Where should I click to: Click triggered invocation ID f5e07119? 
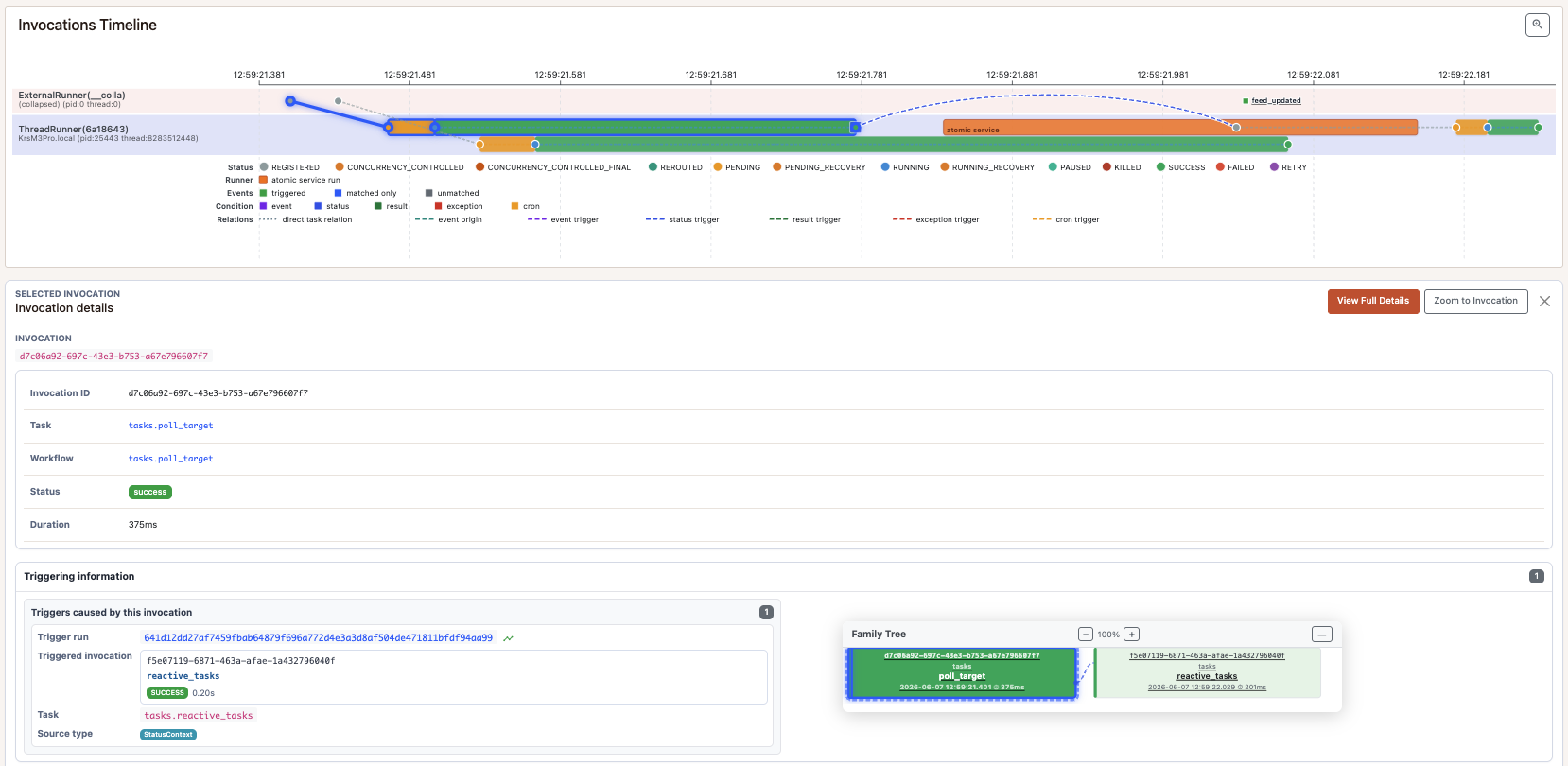click(x=241, y=661)
